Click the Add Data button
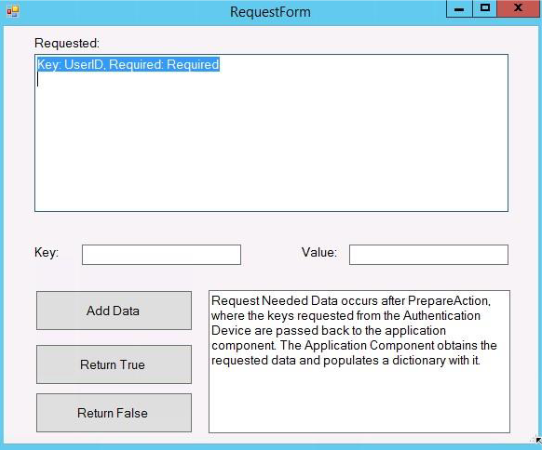Screen dimensions: 542x450 [x=114, y=310]
